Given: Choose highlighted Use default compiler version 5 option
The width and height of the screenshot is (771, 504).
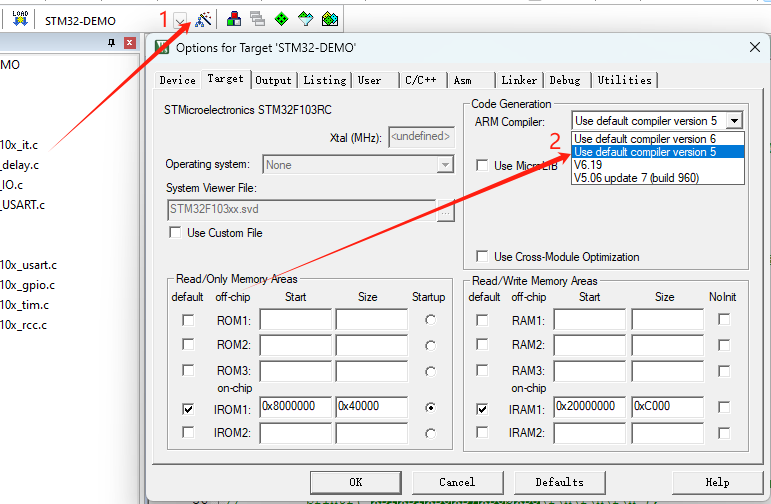Looking at the screenshot, I should 658,152.
